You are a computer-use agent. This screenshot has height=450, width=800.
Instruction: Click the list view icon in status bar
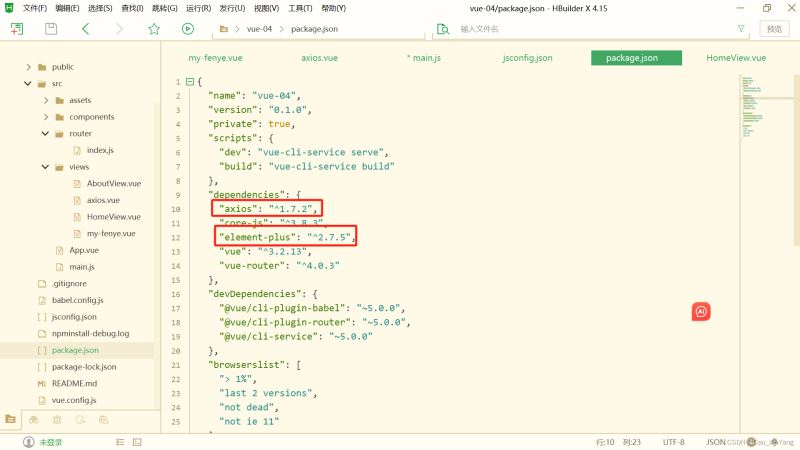point(120,442)
